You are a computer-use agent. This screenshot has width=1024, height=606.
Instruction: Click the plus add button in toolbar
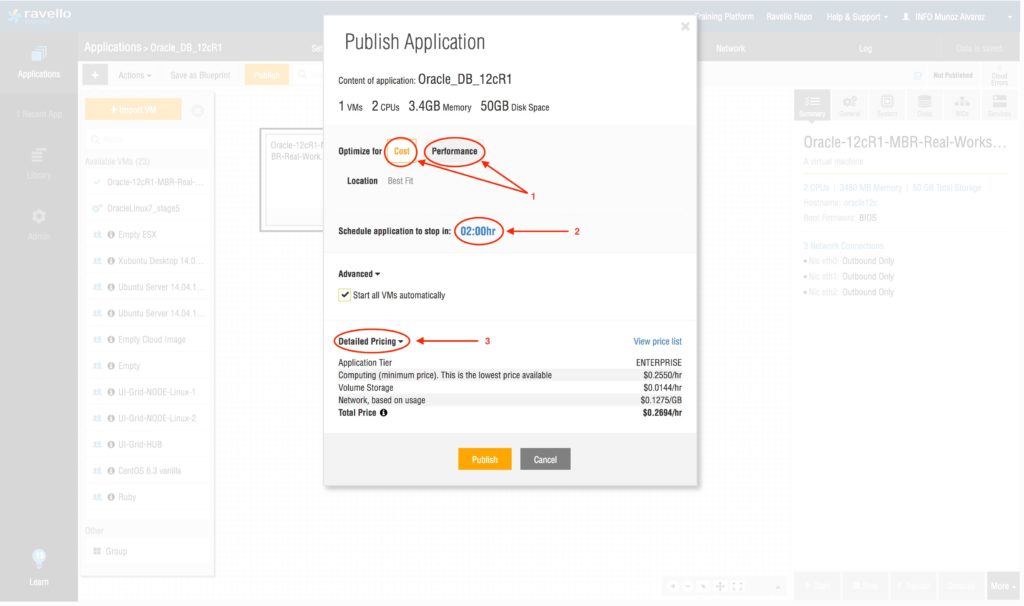pos(95,75)
